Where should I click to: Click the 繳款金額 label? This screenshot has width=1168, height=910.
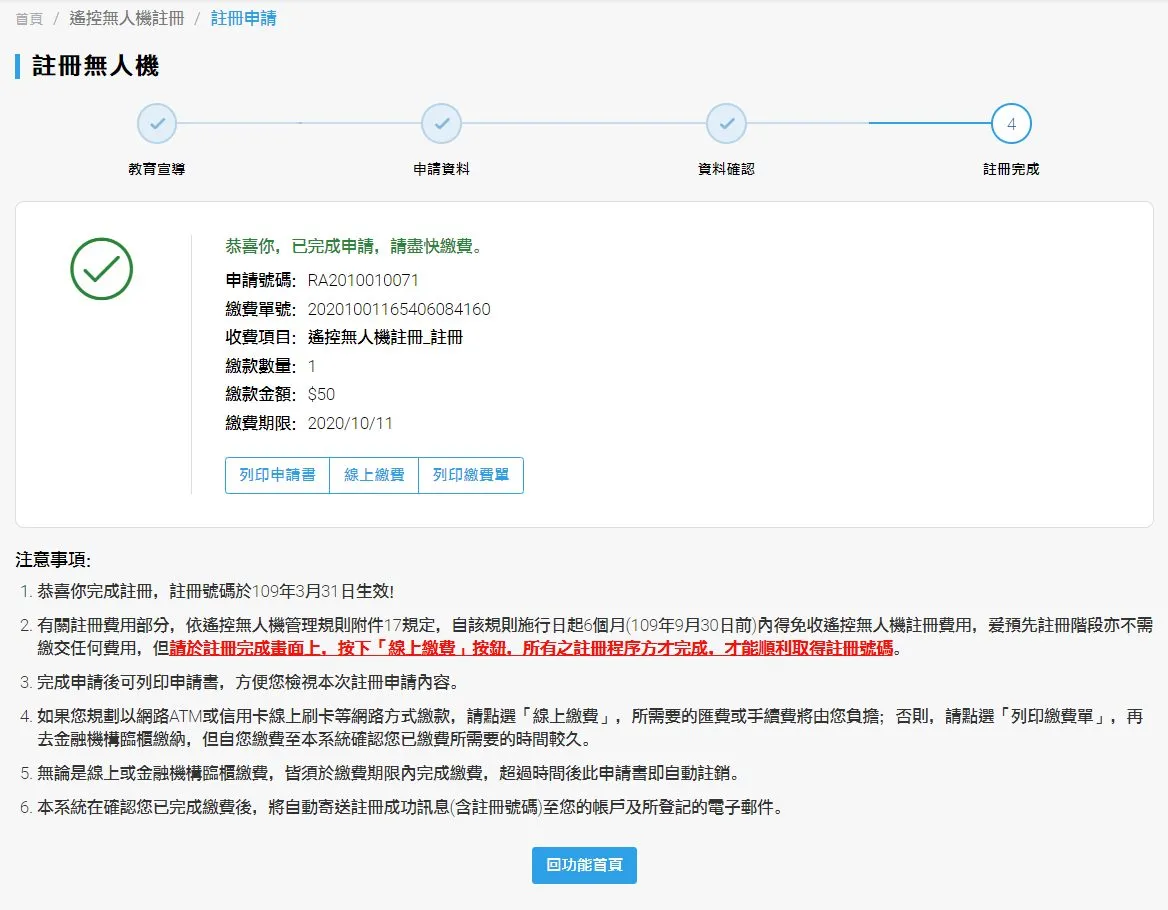point(261,395)
